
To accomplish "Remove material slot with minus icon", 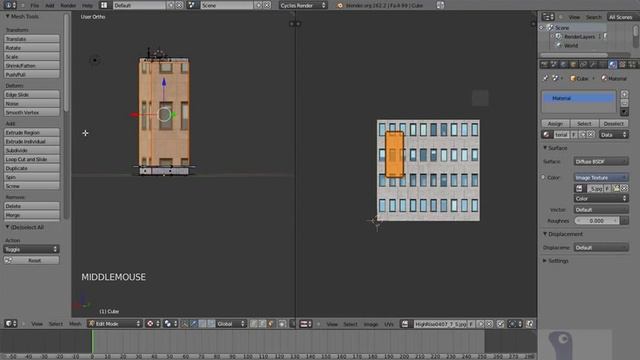I will coord(624,103).
